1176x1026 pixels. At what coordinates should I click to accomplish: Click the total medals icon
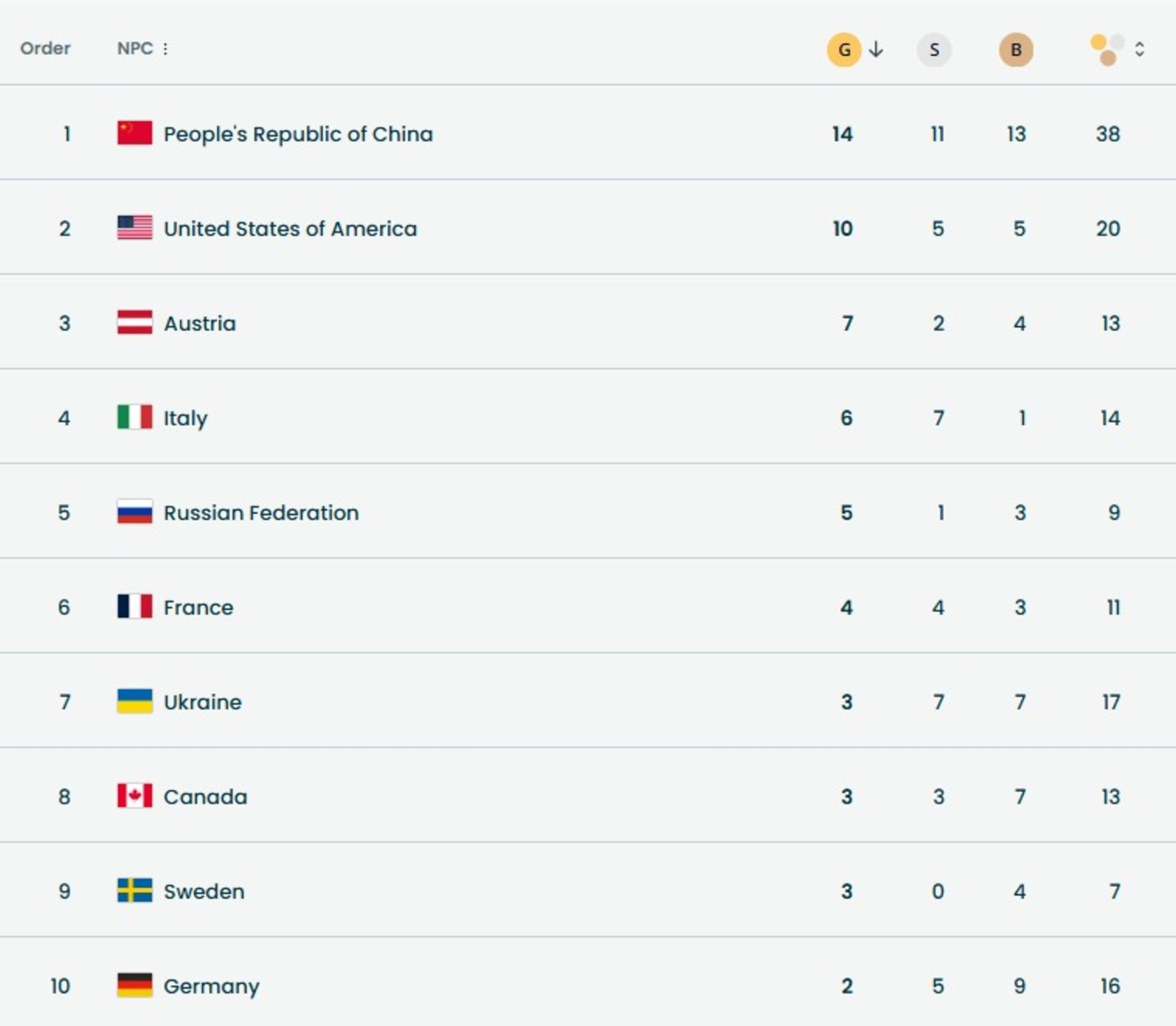click(x=1107, y=50)
